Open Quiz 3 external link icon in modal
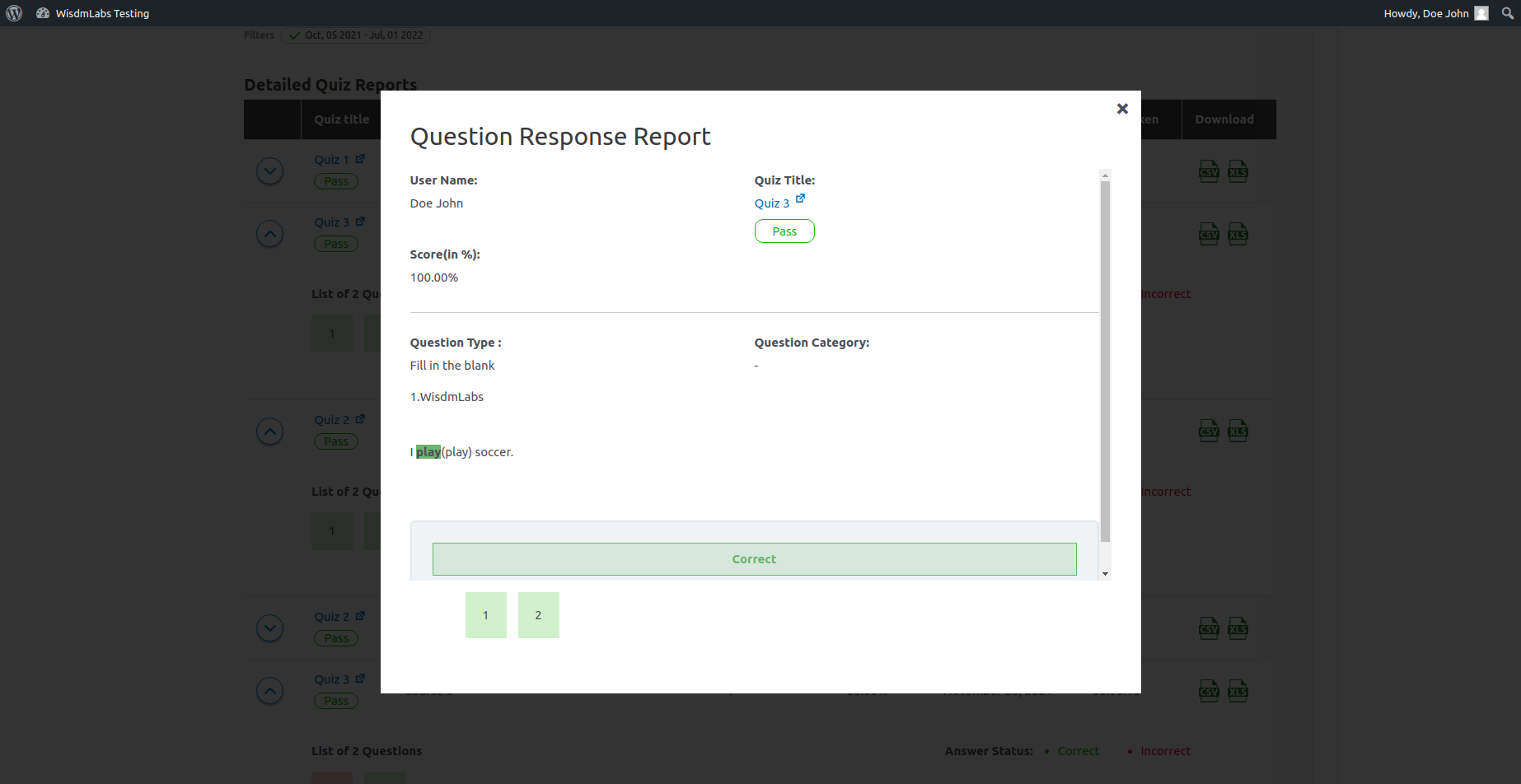 800,198
